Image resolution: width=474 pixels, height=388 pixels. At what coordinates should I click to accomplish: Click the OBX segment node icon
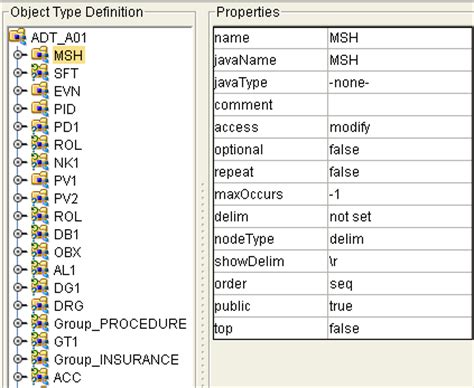40,251
